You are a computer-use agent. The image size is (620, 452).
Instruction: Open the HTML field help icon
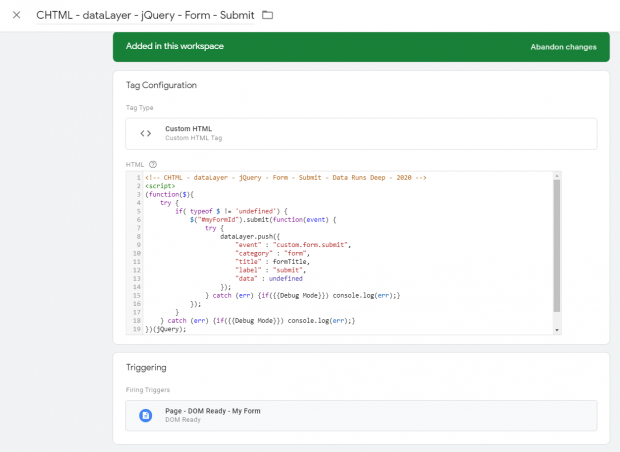point(153,164)
